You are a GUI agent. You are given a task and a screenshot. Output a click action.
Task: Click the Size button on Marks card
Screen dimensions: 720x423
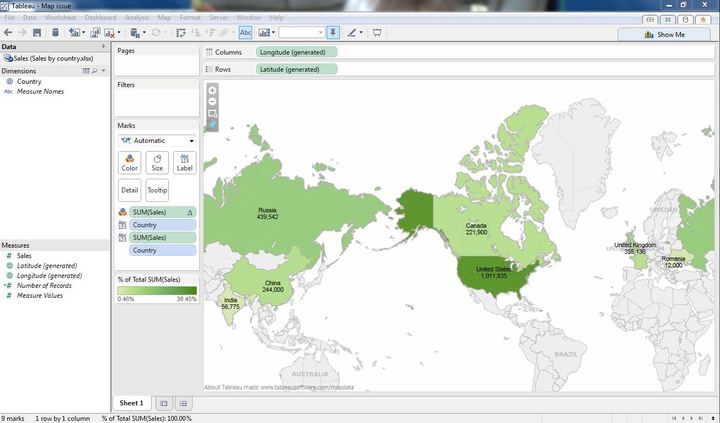157,163
